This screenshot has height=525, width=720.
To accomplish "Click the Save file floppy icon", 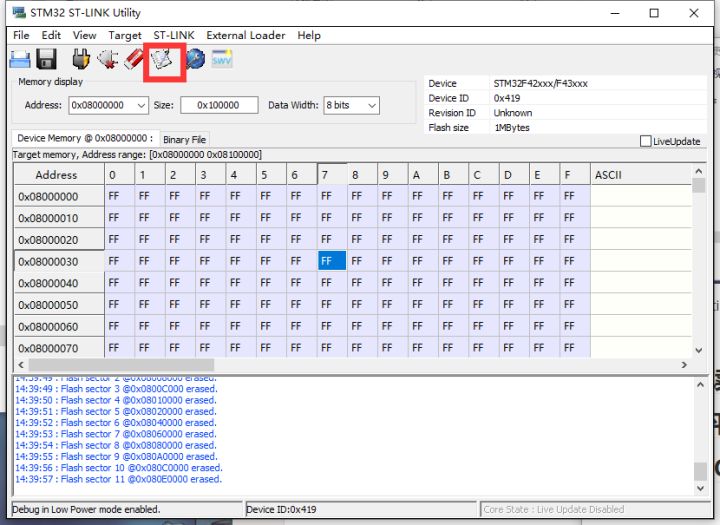I will coord(46,59).
